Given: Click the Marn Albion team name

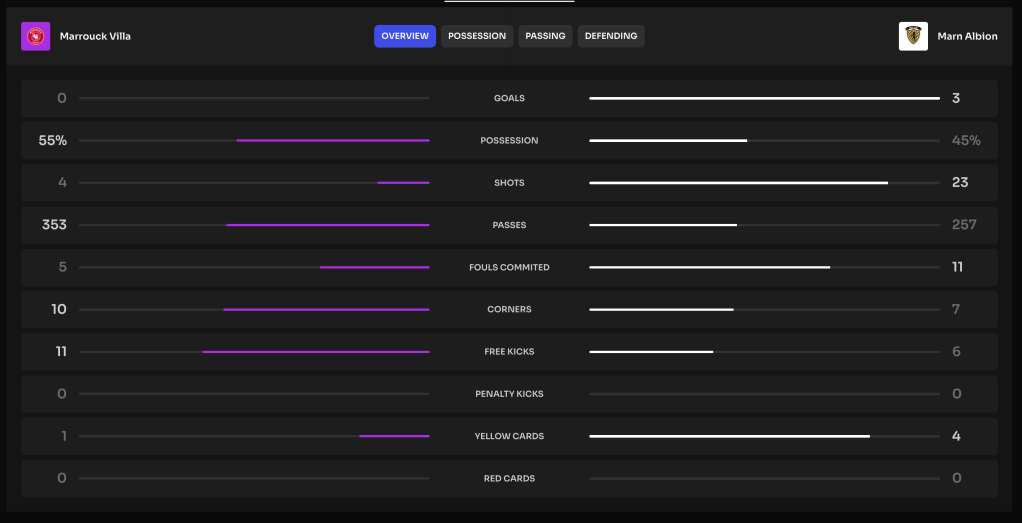Looking at the screenshot, I should point(967,36).
